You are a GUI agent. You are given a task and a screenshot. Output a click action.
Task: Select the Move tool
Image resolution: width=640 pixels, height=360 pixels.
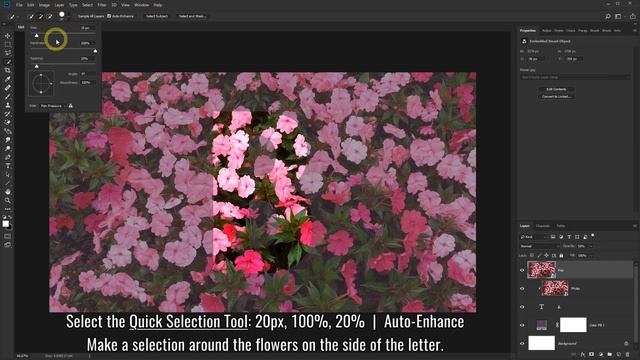point(7,36)
